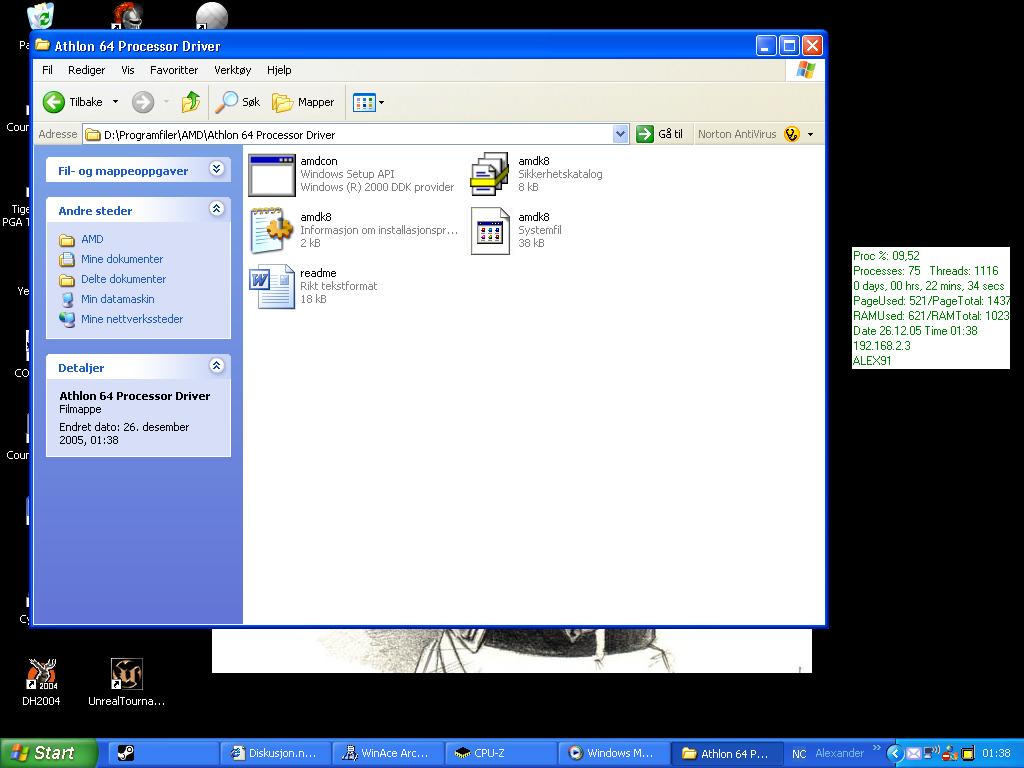
Task: Click the address field path
Action: click(x=219, y=135)
